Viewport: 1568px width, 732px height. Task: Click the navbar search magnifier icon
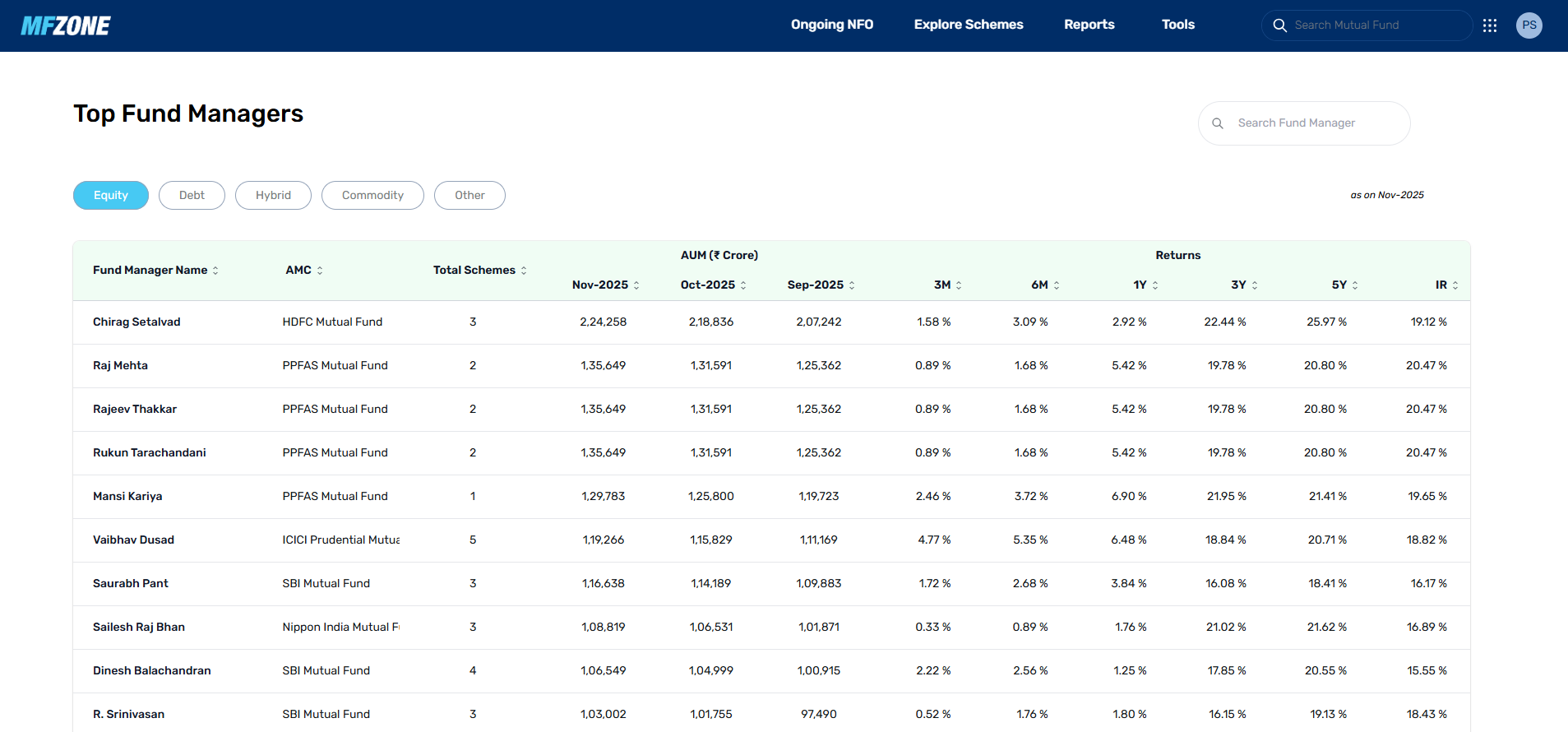tap(1279, 25)
